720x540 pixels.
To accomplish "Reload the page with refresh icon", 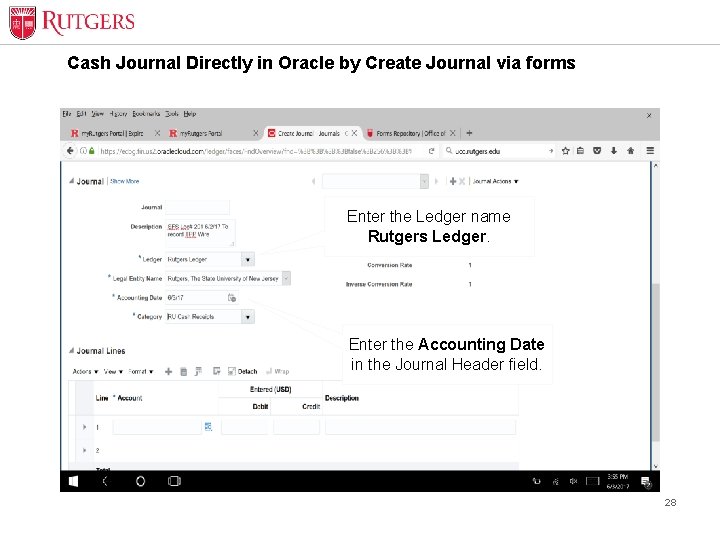I will point(431,151).
